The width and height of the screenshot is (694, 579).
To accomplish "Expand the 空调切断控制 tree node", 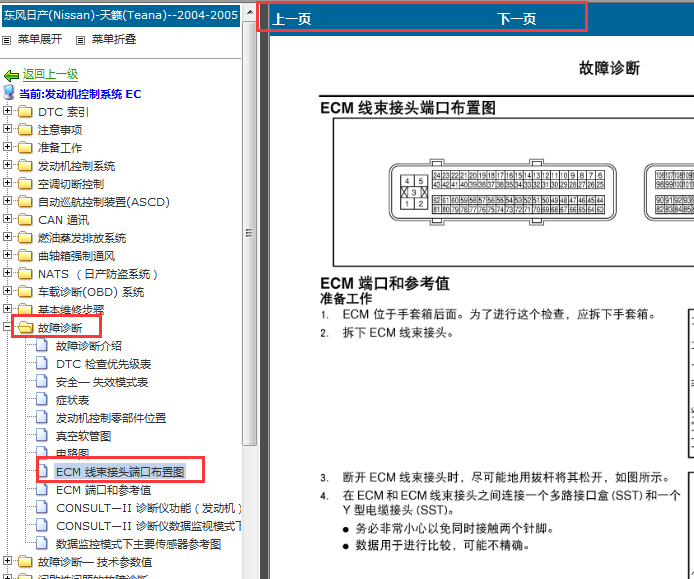I will pos(7,183).
